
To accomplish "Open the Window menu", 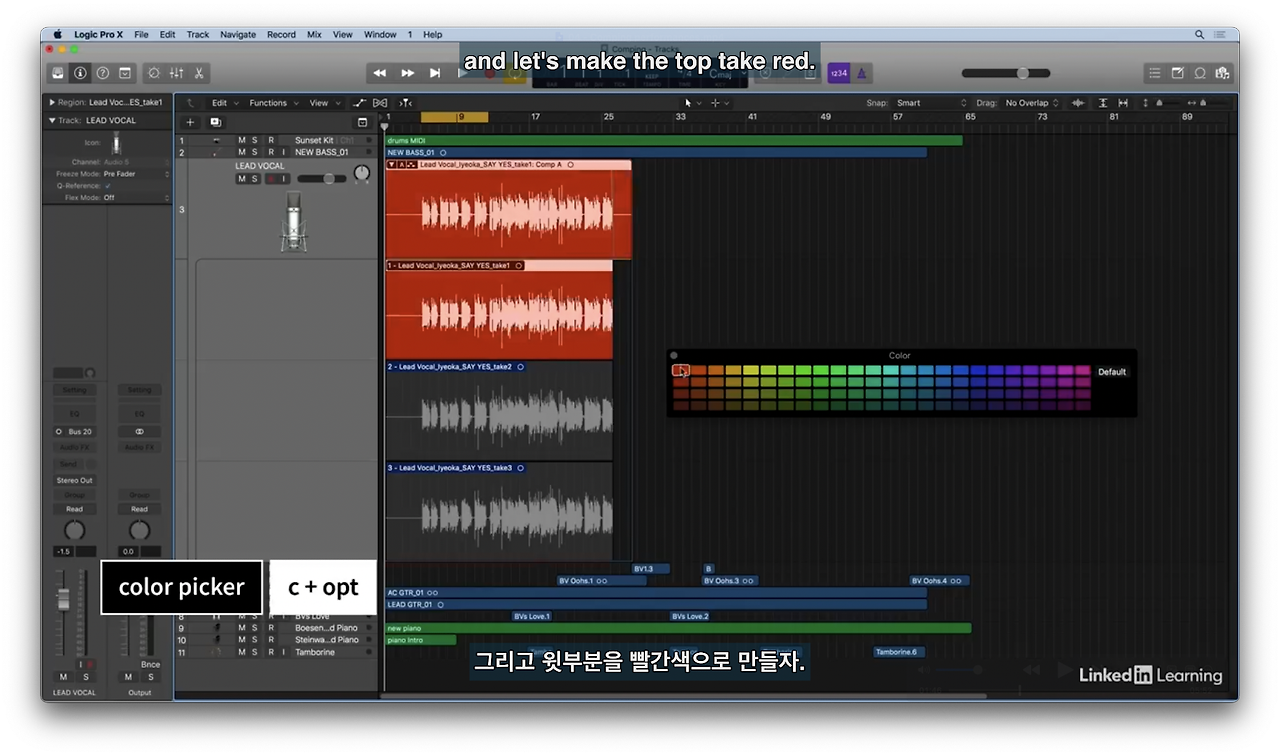I will 380,34.
